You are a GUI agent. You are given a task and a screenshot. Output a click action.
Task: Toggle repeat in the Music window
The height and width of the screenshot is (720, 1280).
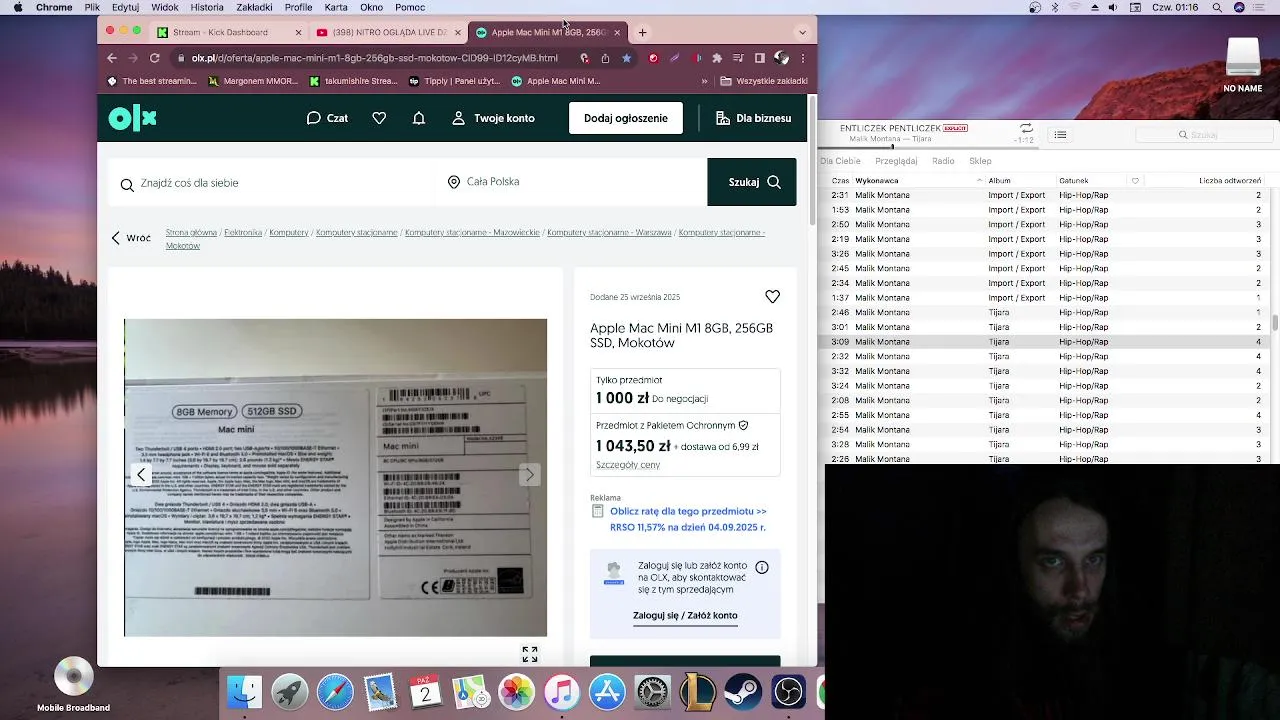(1026, 129)
